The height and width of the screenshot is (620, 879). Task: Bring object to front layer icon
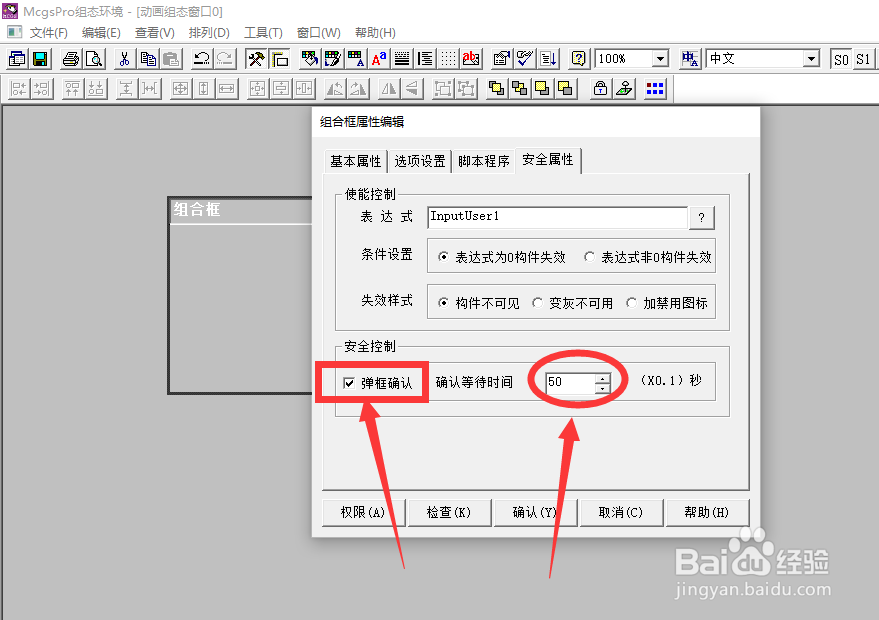496,89
